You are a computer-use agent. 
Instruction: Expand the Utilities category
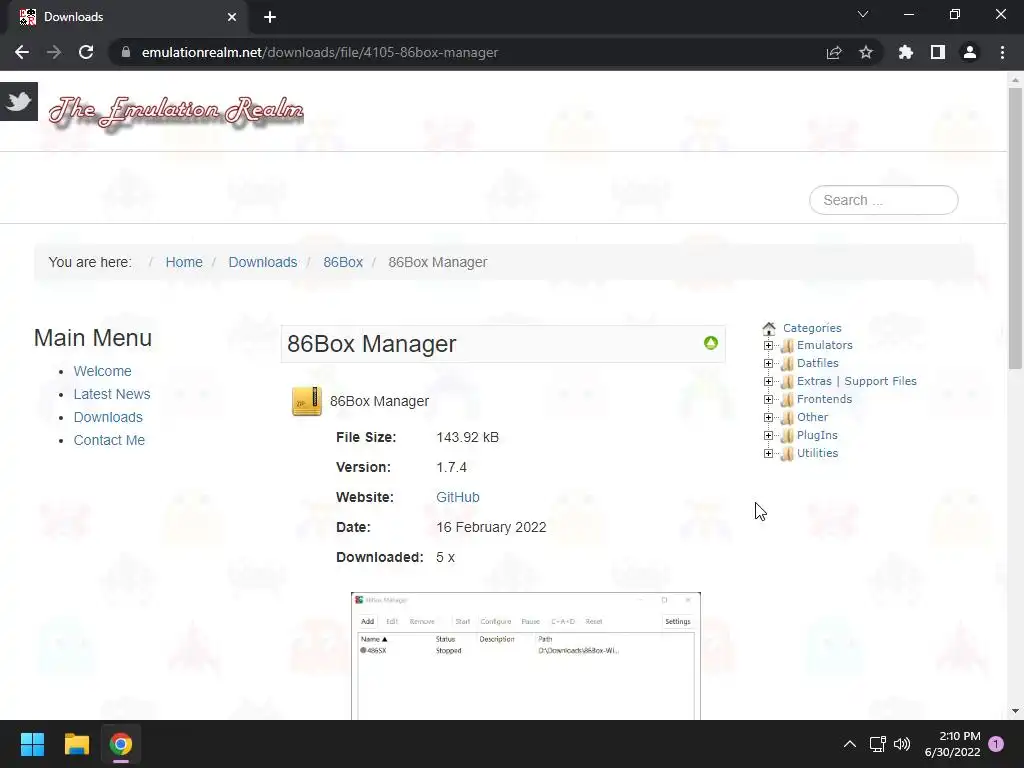click(x=769, y=453)
